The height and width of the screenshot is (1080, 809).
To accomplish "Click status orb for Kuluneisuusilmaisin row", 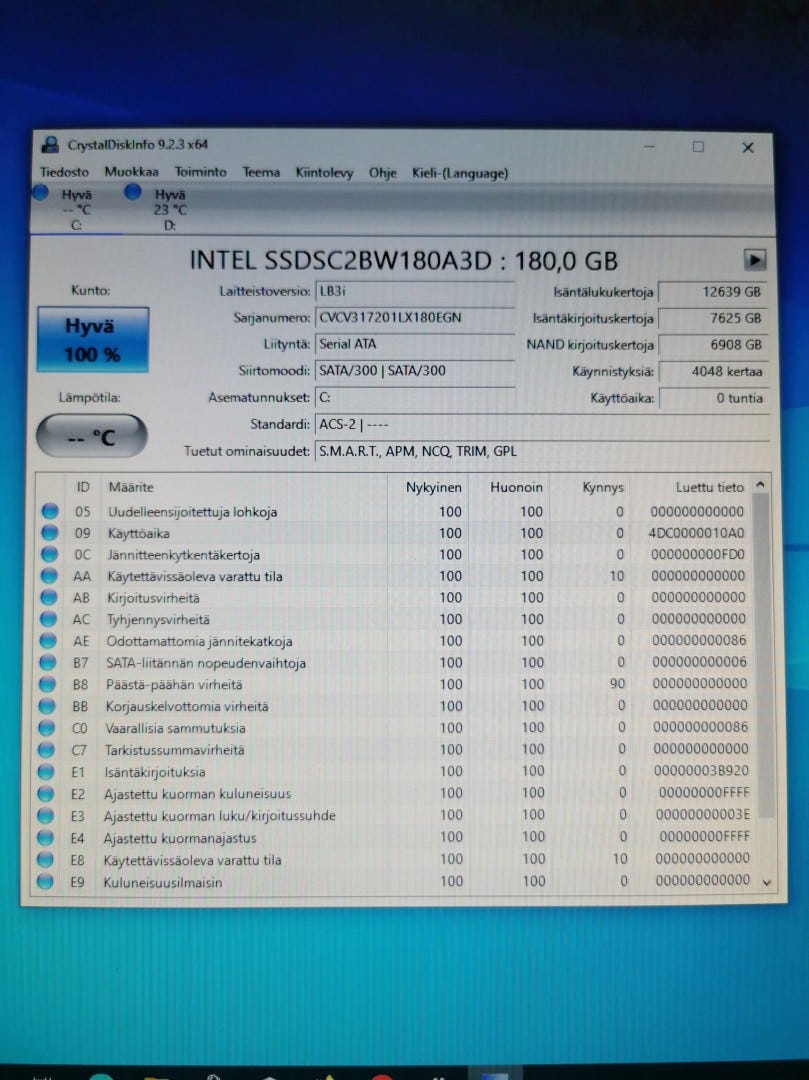I will tap(46, 882).
